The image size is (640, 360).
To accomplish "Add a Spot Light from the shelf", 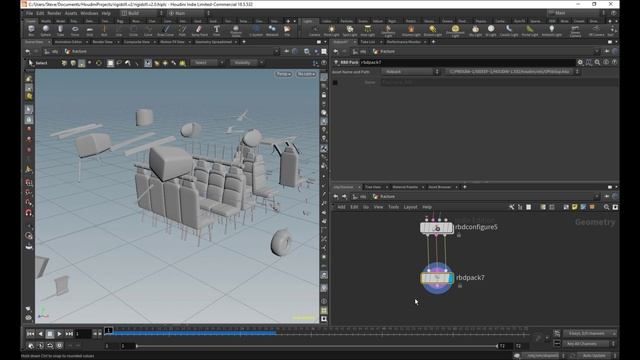I will [x=350, y=30].
